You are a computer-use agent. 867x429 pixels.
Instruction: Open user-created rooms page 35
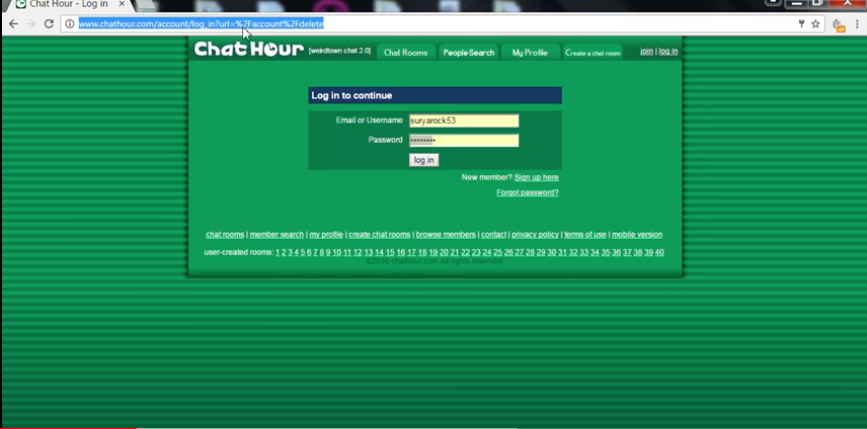605,253
